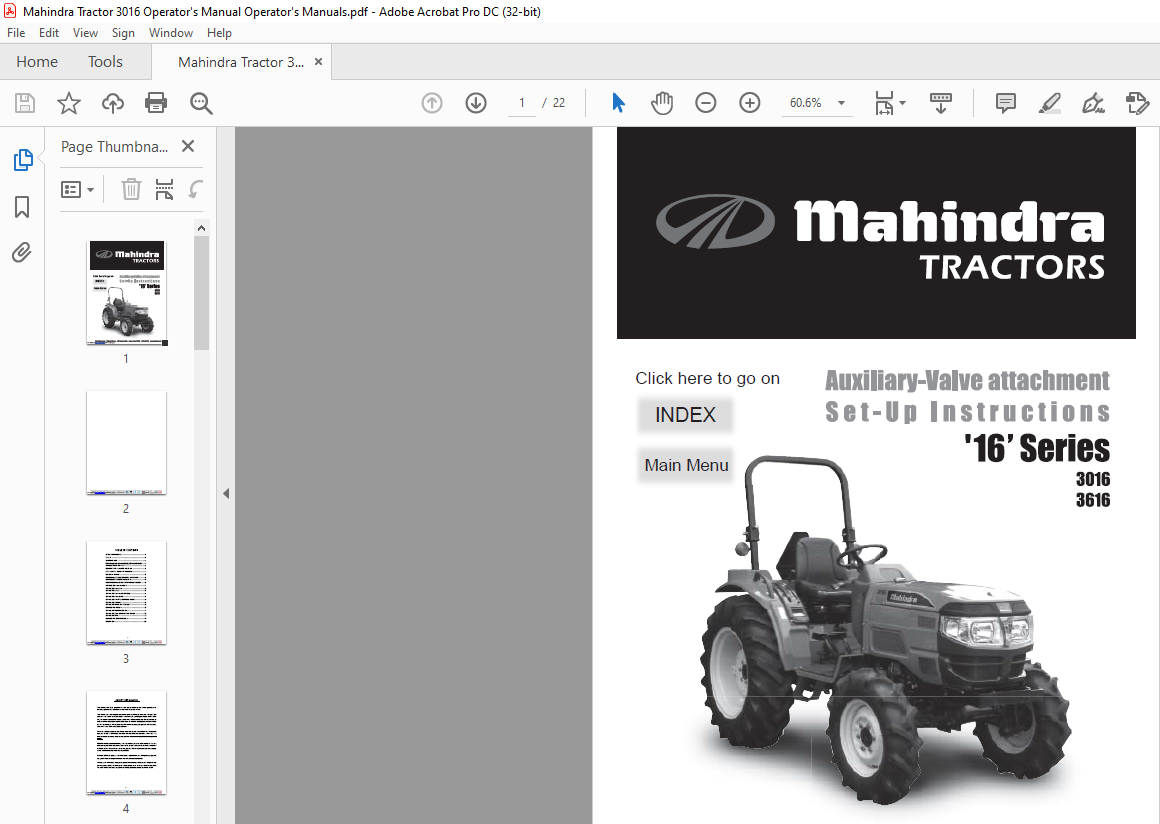Go to previous page arrow
This screenshot has width=1160, height=824.
[x=432, y=103]
